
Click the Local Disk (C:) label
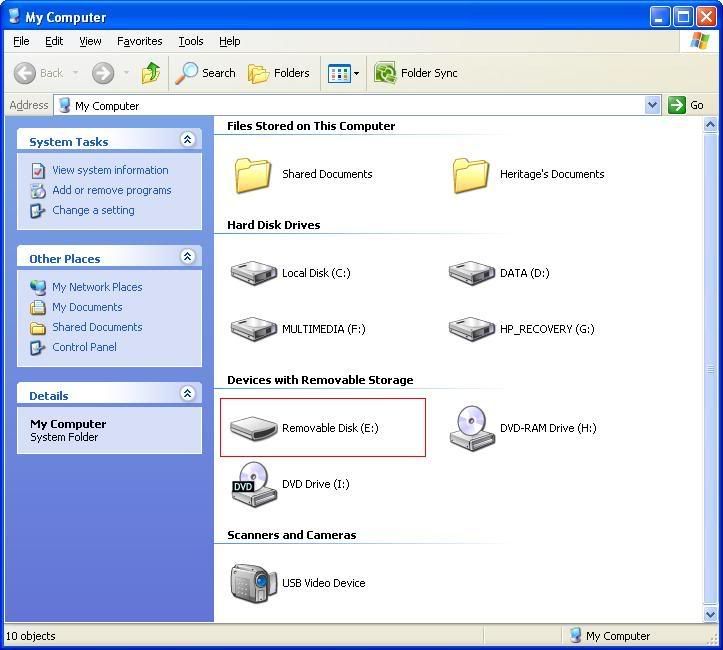[x=316, y=273]
